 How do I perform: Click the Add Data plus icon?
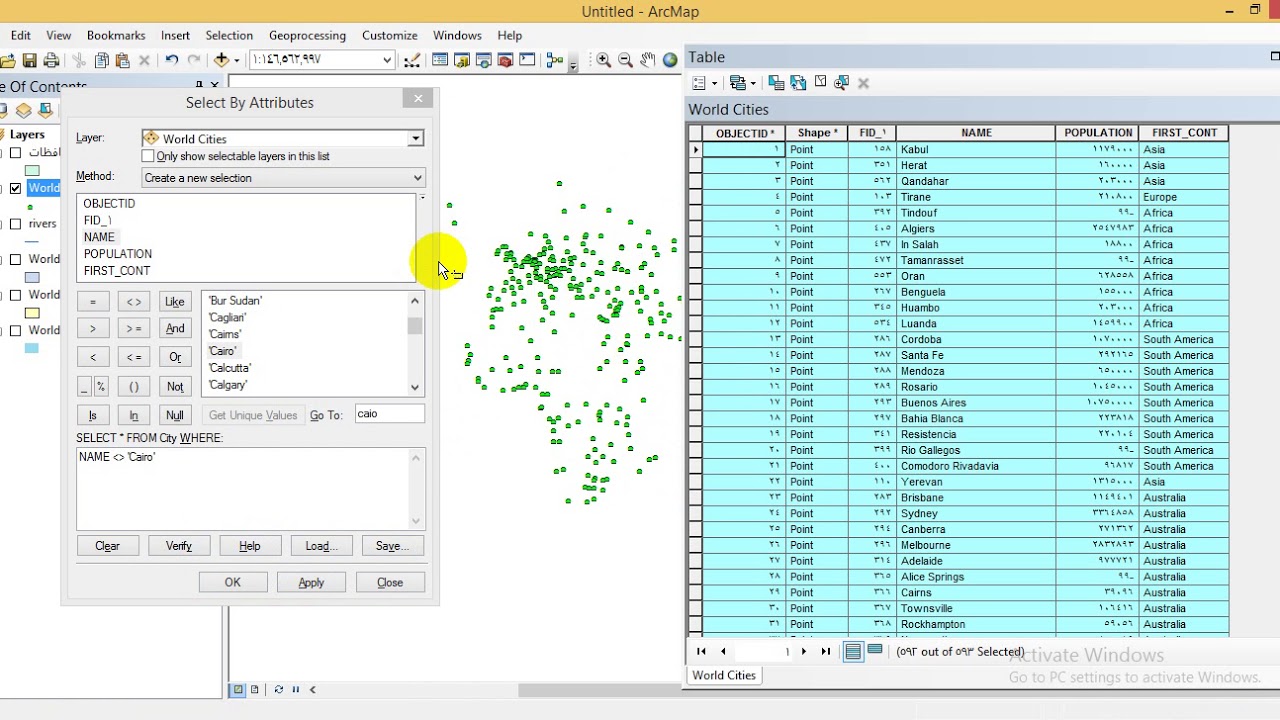coord(222,60)
